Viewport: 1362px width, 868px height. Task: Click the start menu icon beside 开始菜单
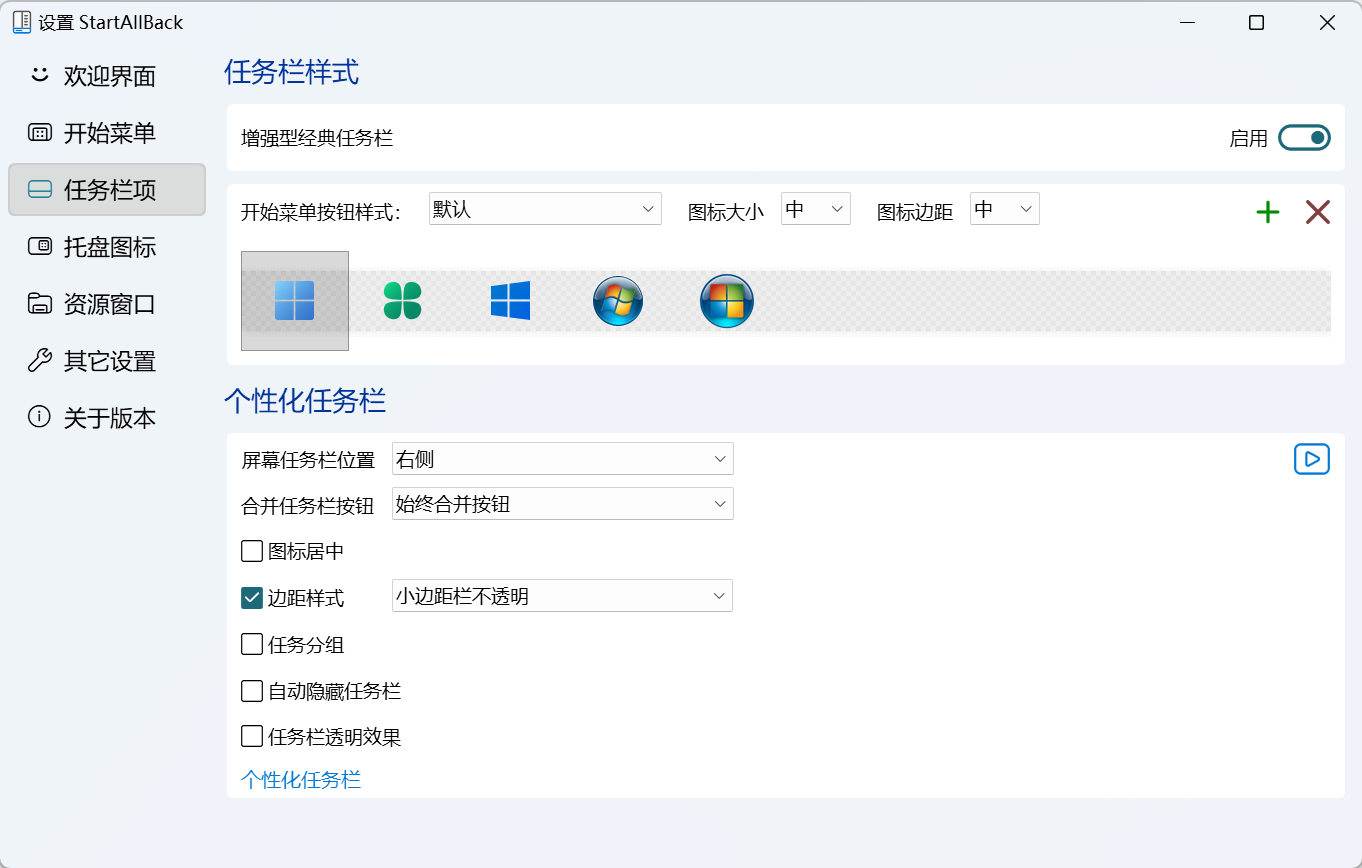click(39, 132)
